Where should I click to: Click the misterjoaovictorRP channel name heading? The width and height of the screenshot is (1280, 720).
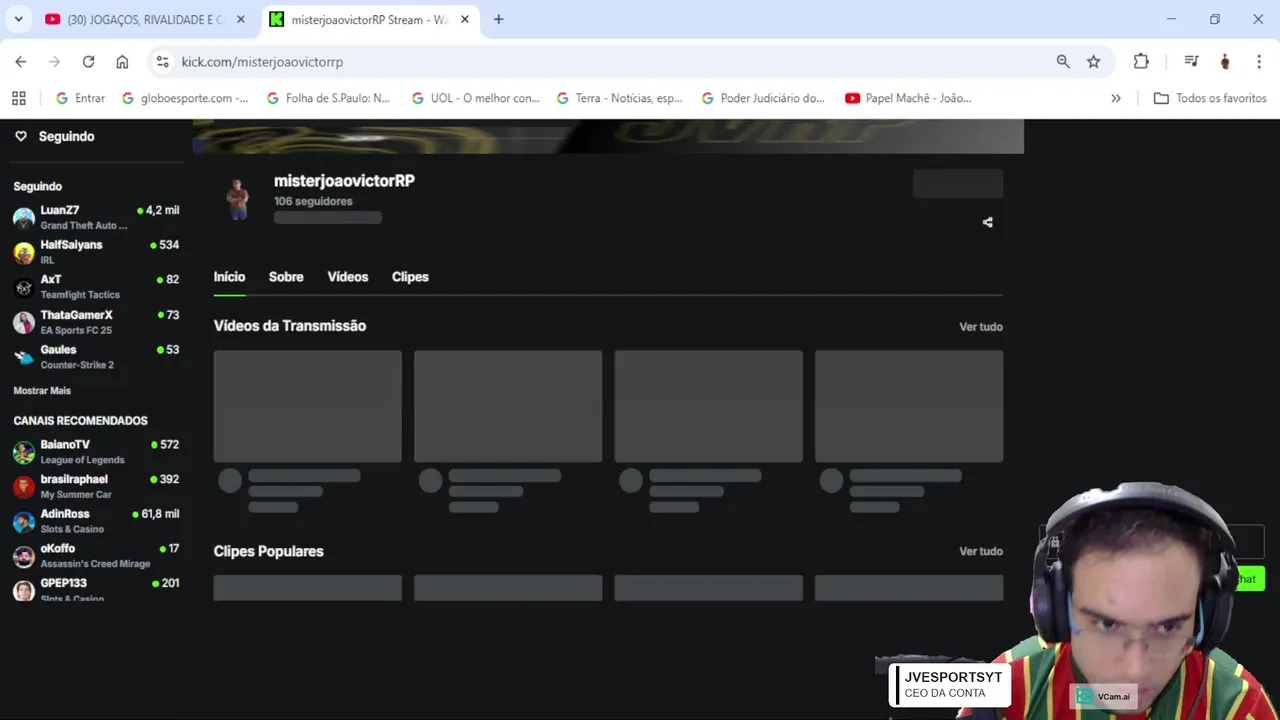[344, 181]
